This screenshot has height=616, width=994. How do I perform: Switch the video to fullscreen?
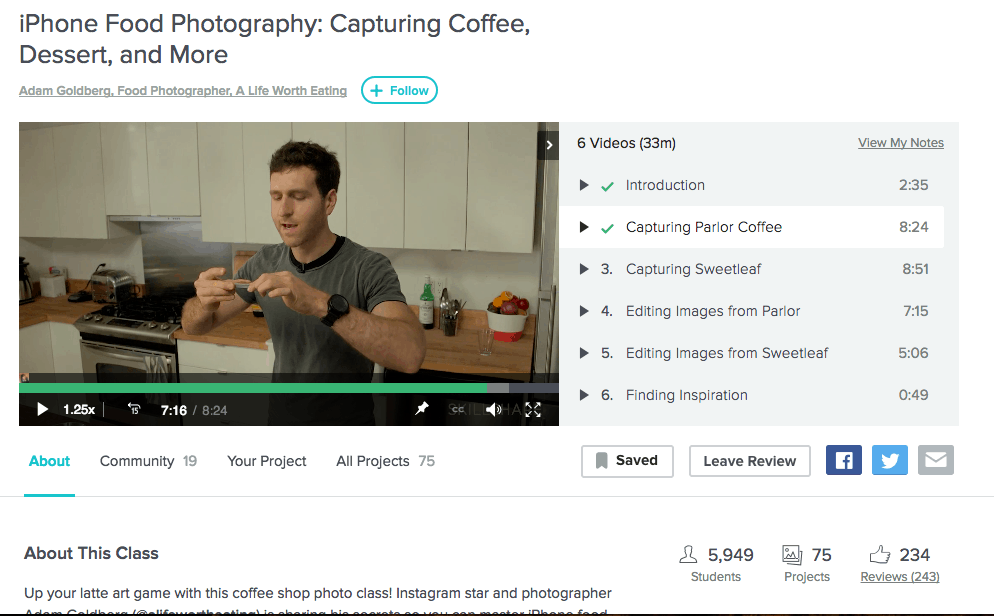coord(533,409)
